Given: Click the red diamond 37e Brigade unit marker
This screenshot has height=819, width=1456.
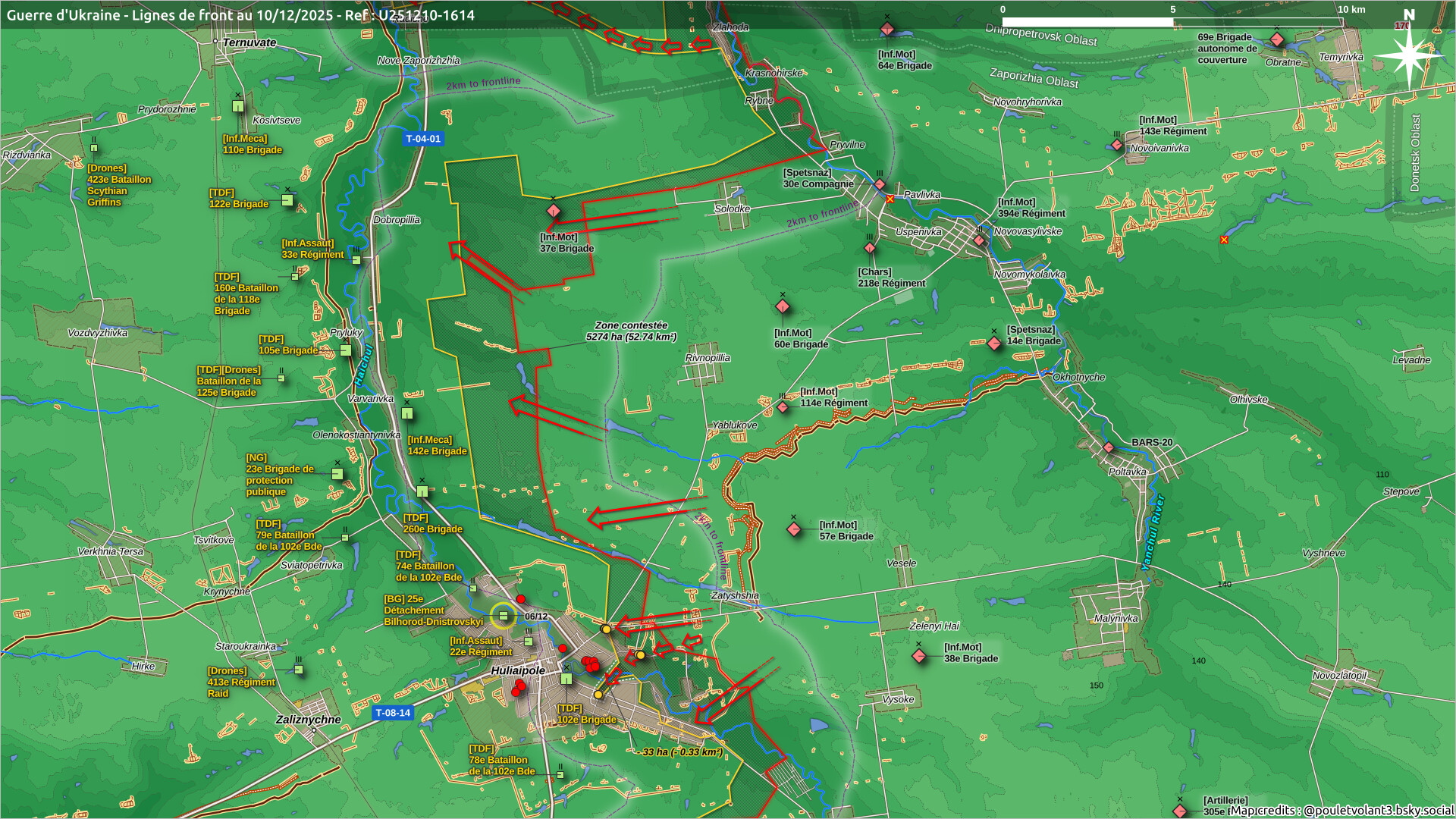Looking at the screenshot, I should [x=554, y=211].
